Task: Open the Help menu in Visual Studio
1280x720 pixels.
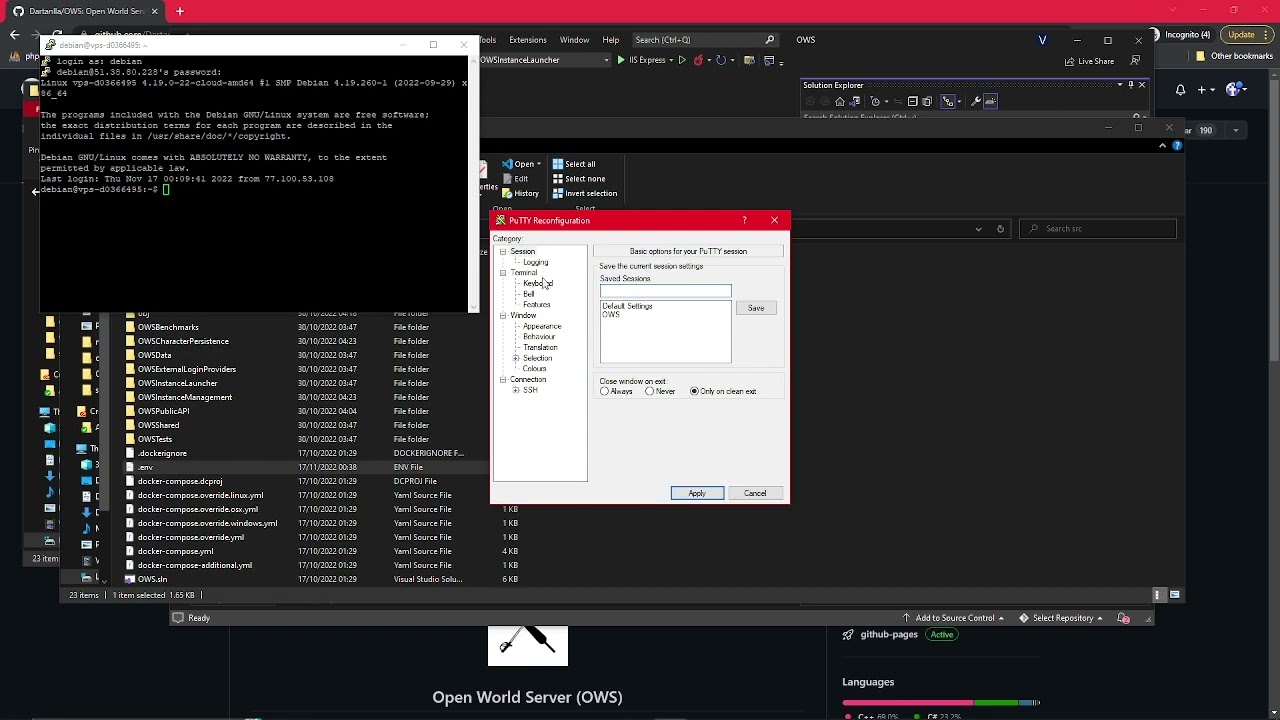Action: pos(611,40)
